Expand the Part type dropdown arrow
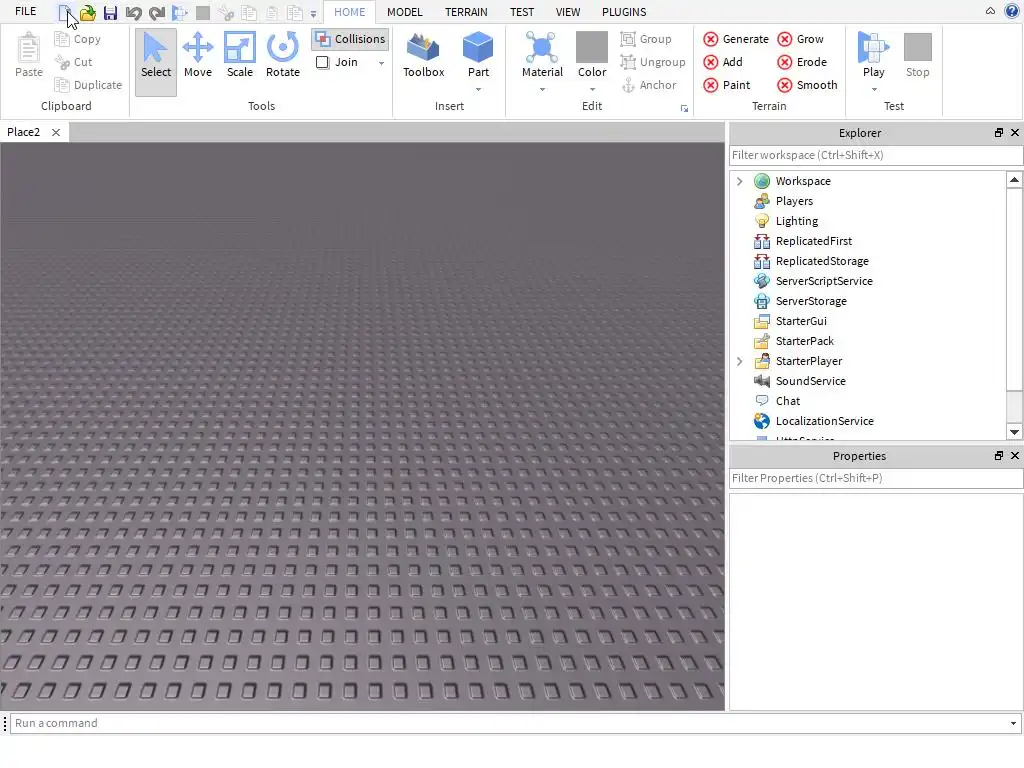This screenshot has width=1024, height=768. [x=478, y=89]
